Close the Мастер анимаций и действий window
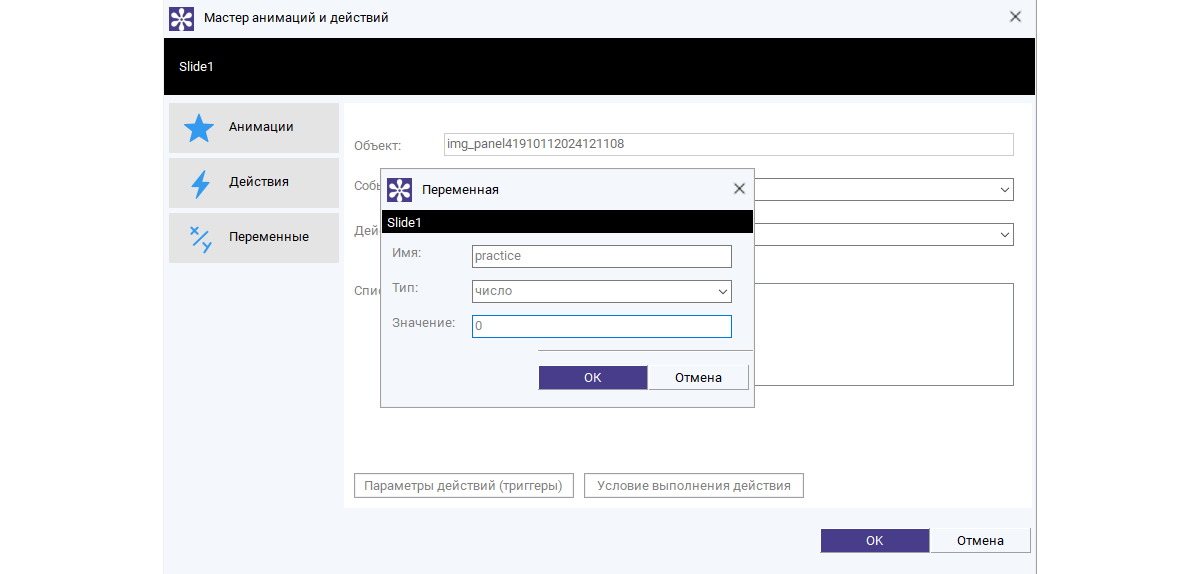1200x574 pixels. 1015,17
